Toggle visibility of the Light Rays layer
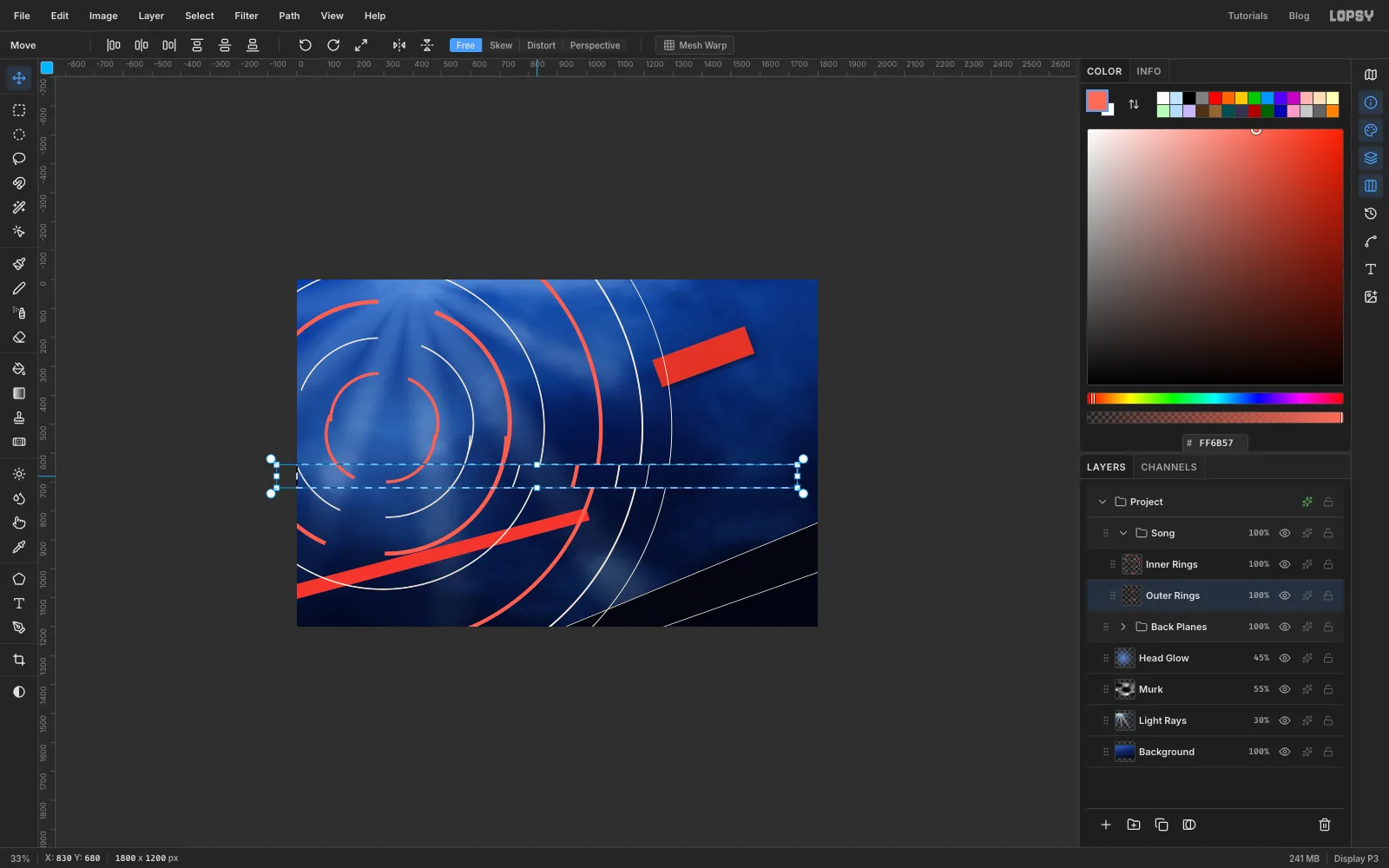This screenshot has width=1389, height=868. [1285, 720]
